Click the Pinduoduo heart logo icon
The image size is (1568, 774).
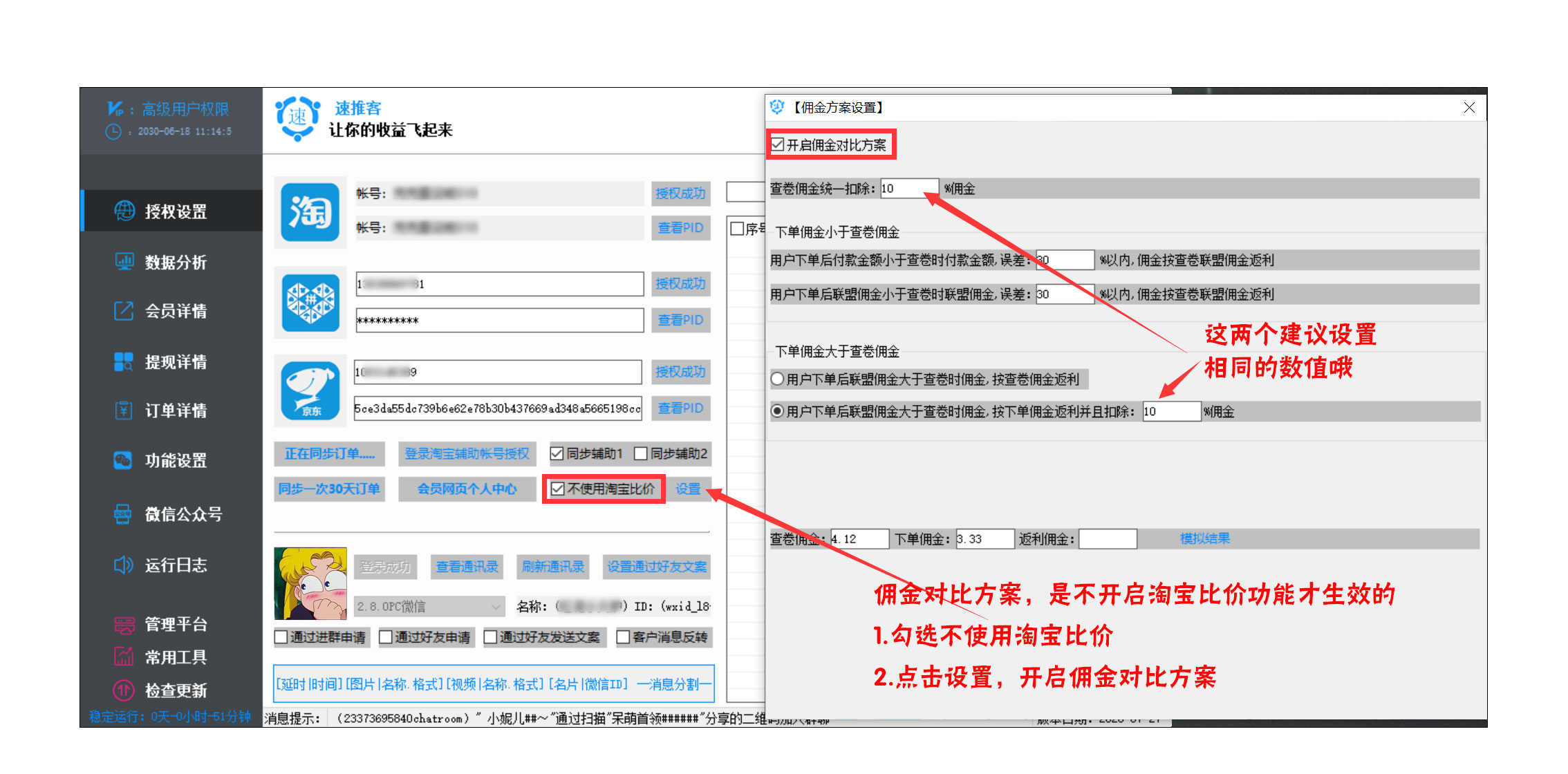(x=310, y=303)
